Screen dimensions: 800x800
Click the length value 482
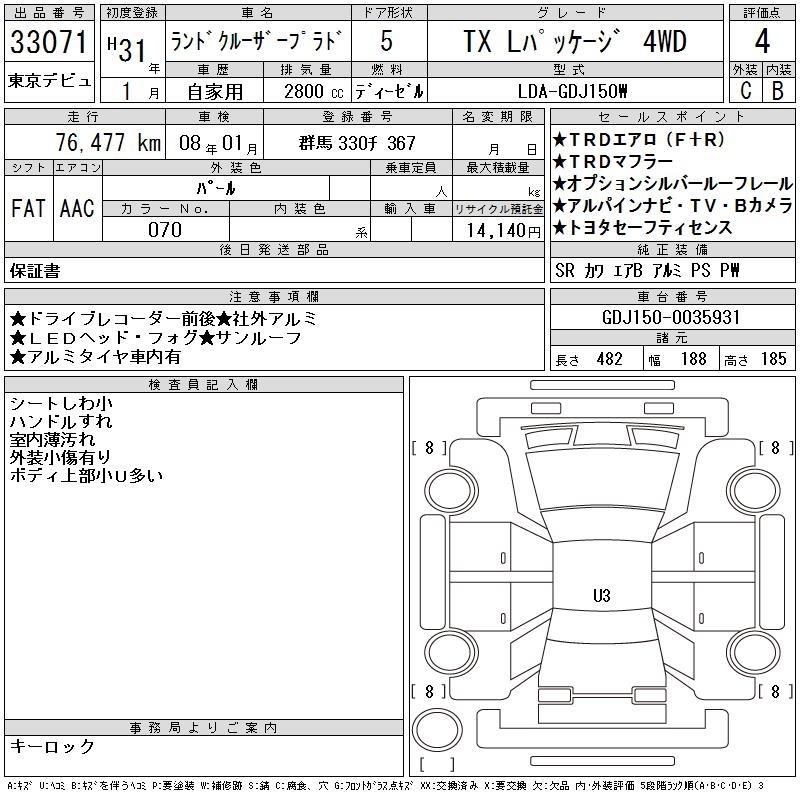coord(609,359)
